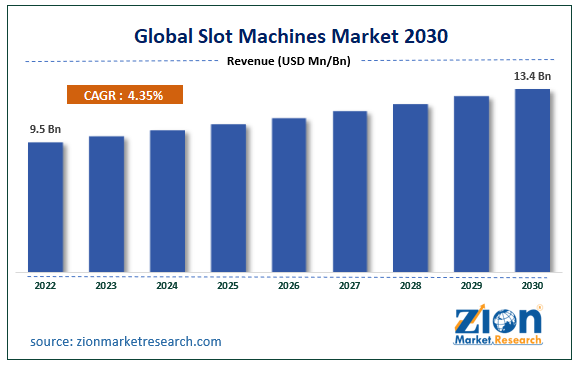Image resolution: width=578 pixels, height=365 pixels.
Task: Click the bar for year 2024
Action: click(167, 201)
